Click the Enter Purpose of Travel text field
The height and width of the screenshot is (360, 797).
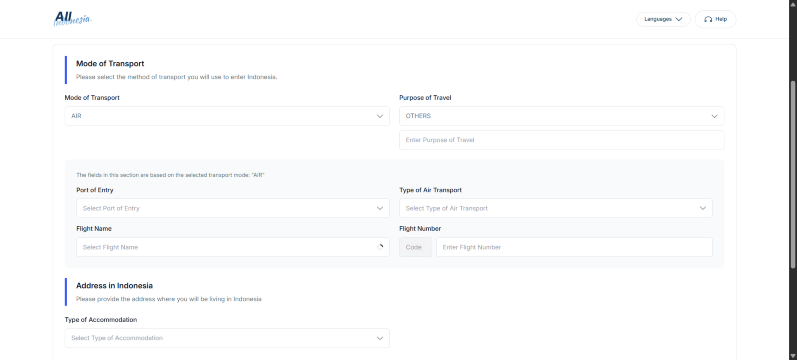click(x=562, y=140)
